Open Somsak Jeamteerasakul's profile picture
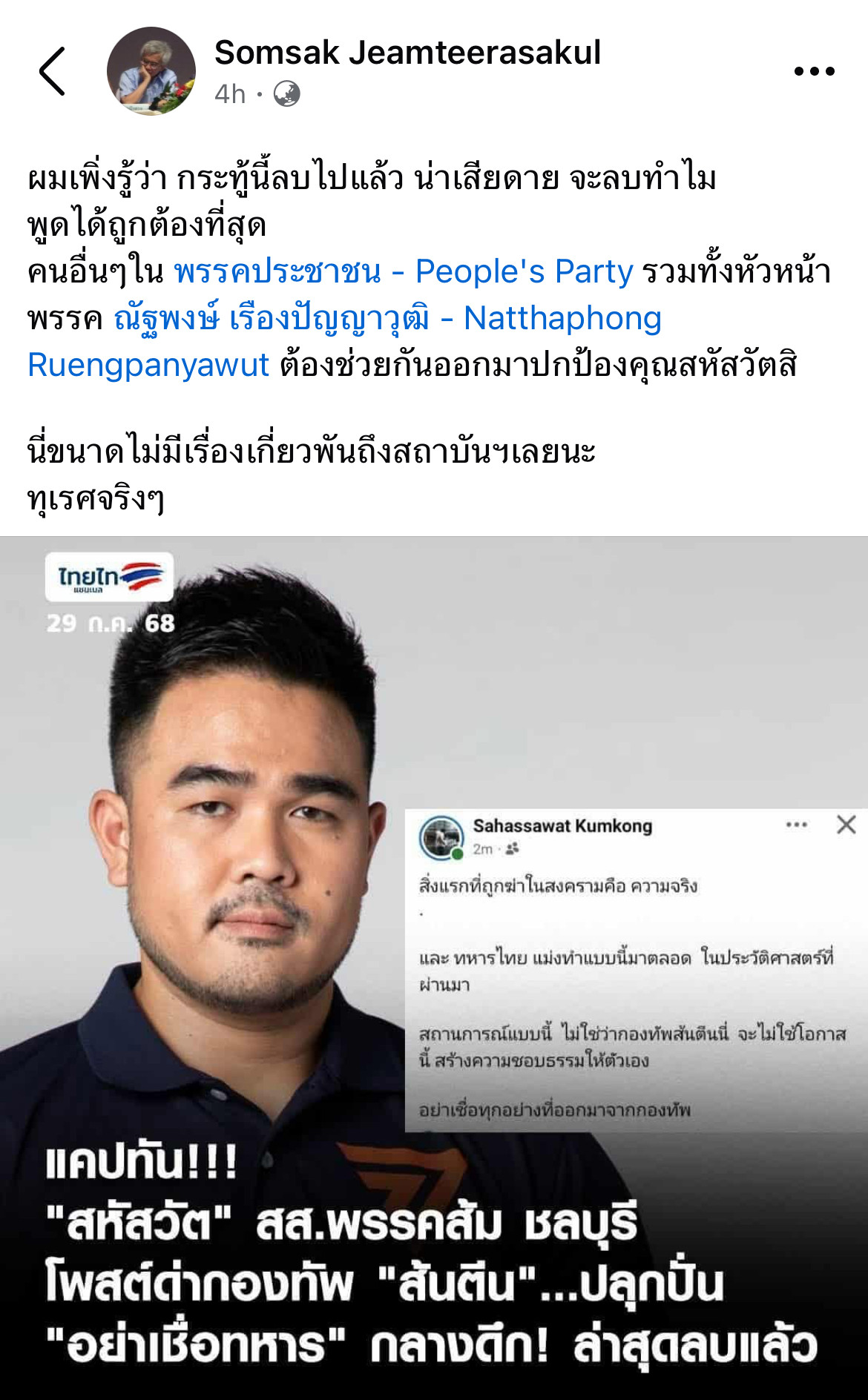This screenshot has width=868, height=1400. [x=151, y=71]
